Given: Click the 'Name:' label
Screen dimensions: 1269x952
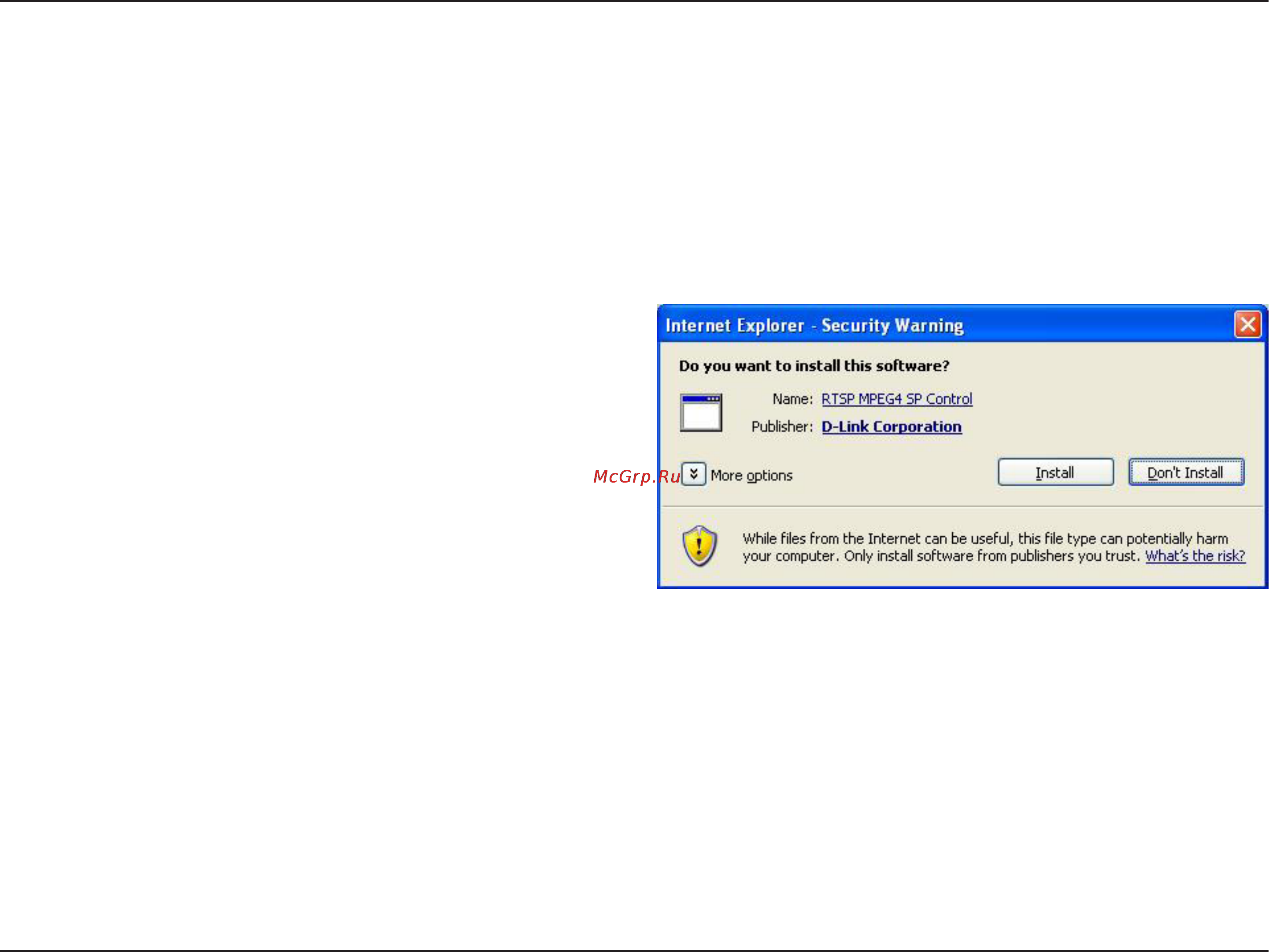Looking at the screenshot, I should tap(792, 399).
